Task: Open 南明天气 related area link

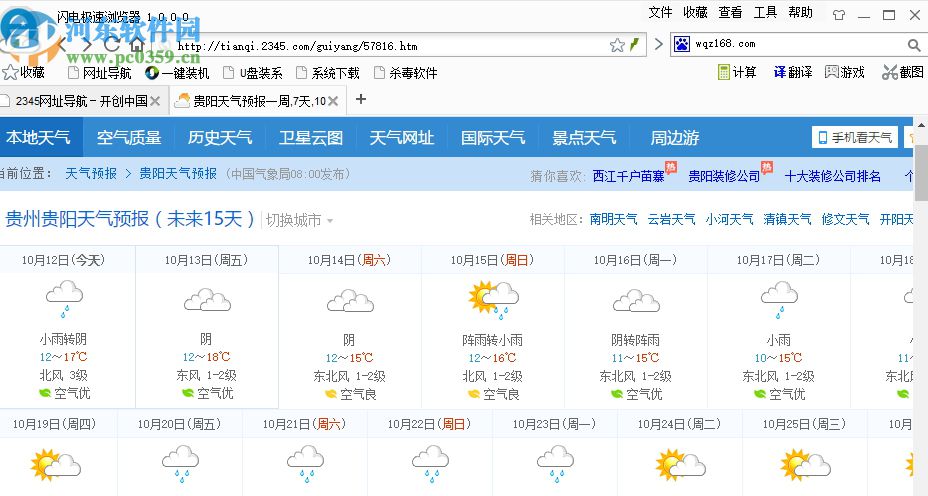Action: tap(613, 219)
